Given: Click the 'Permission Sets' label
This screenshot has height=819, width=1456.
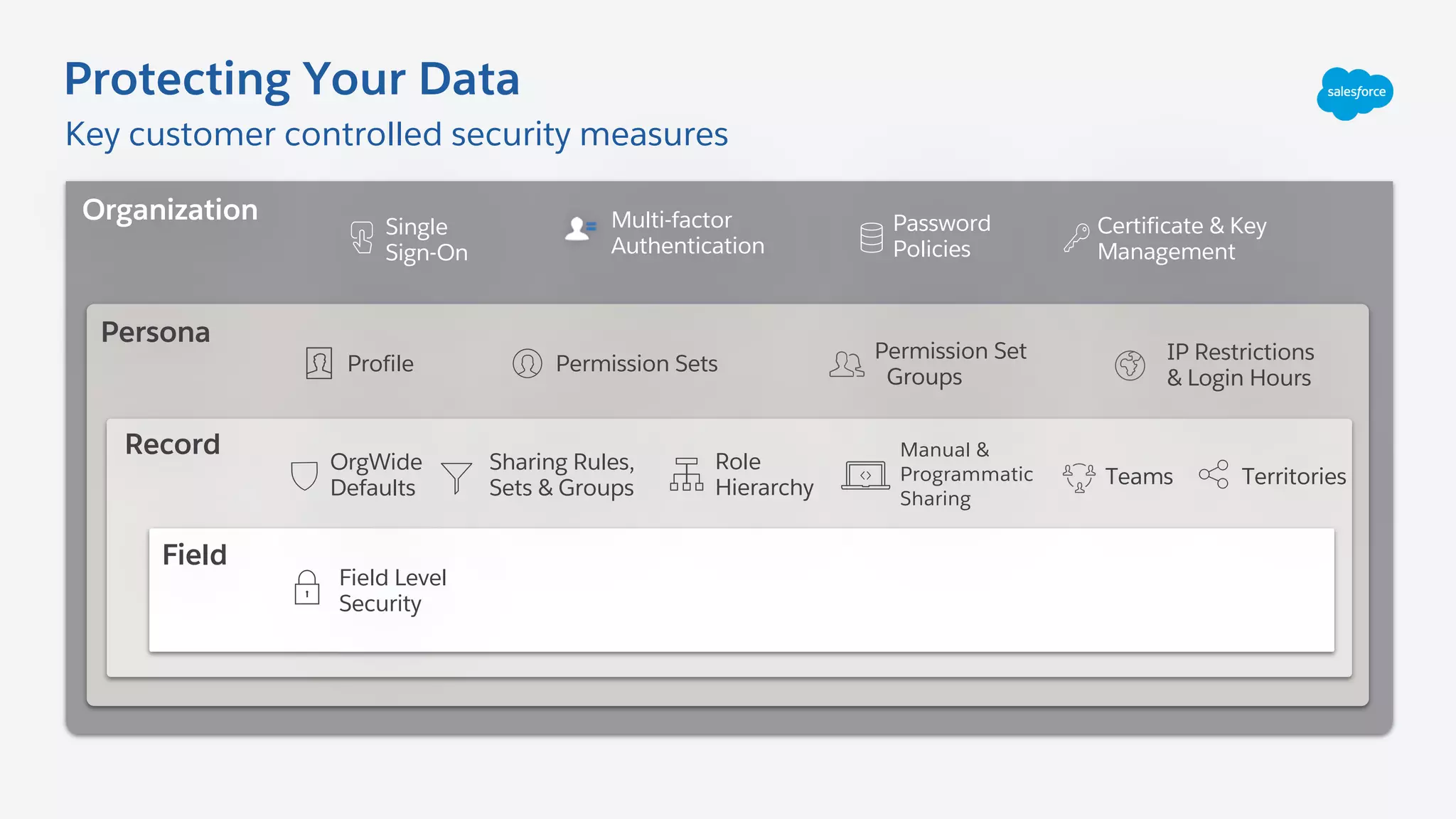Looking at the screenshot, I should pos(636,363).
